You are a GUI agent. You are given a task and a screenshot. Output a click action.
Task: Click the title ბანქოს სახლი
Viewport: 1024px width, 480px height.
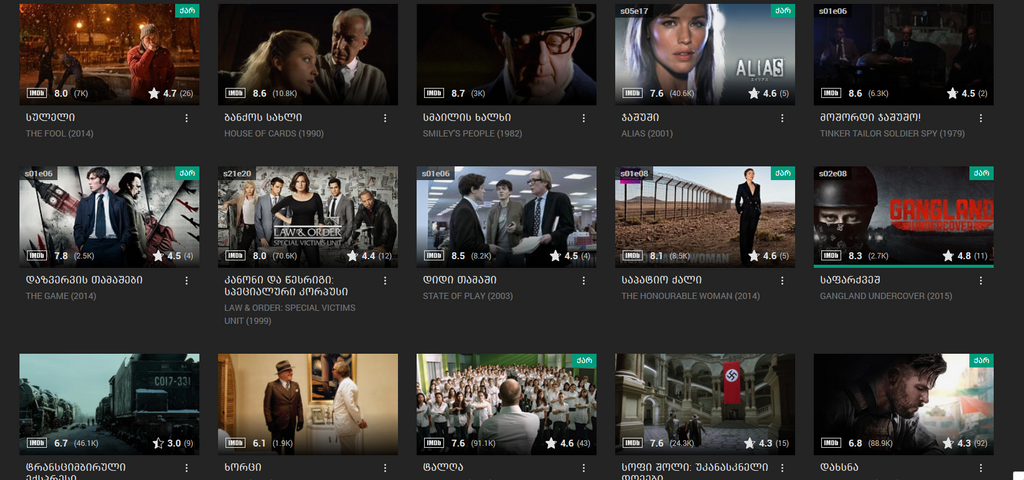263,118
